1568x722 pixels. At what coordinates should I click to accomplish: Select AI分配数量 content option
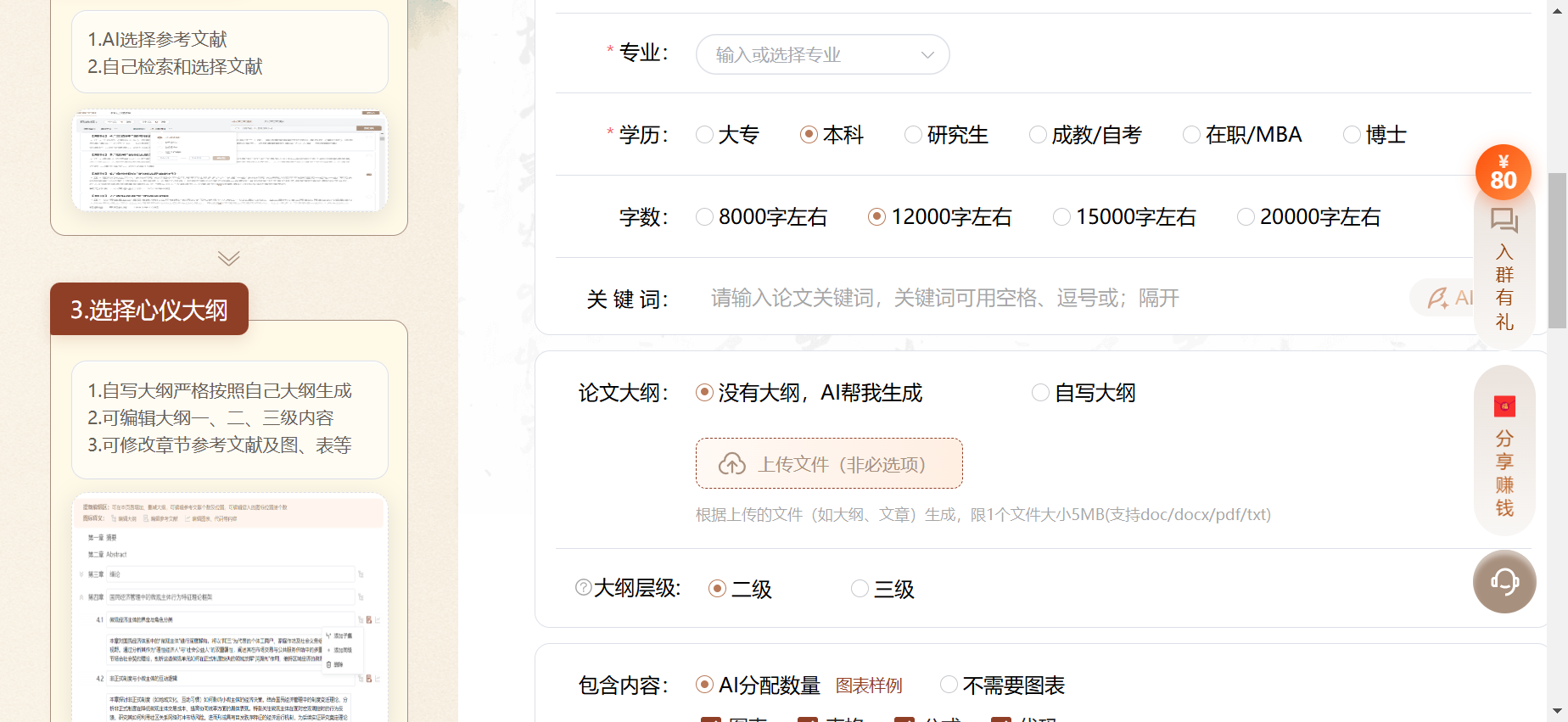pyautogui.click(x=704, y=685)
